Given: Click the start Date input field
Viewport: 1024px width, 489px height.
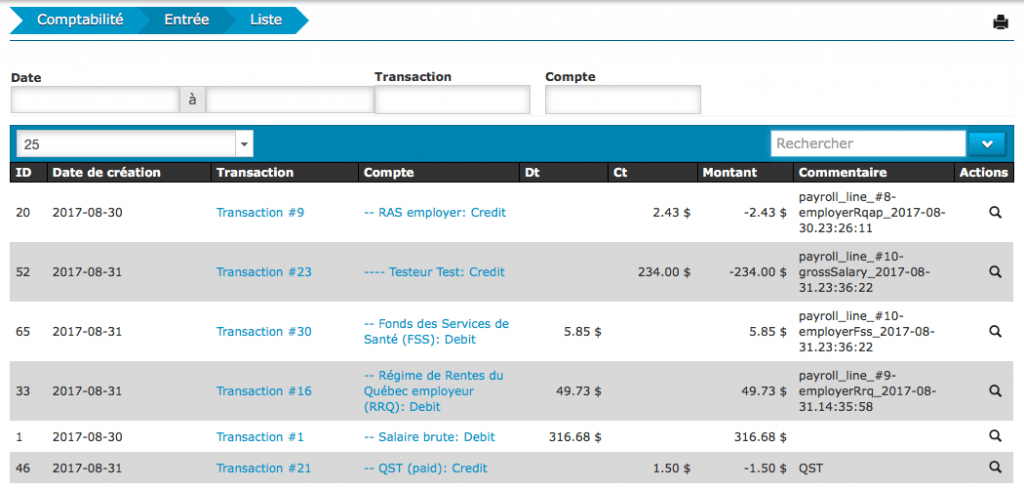Looking at the screenshot, I should (94, 100).
